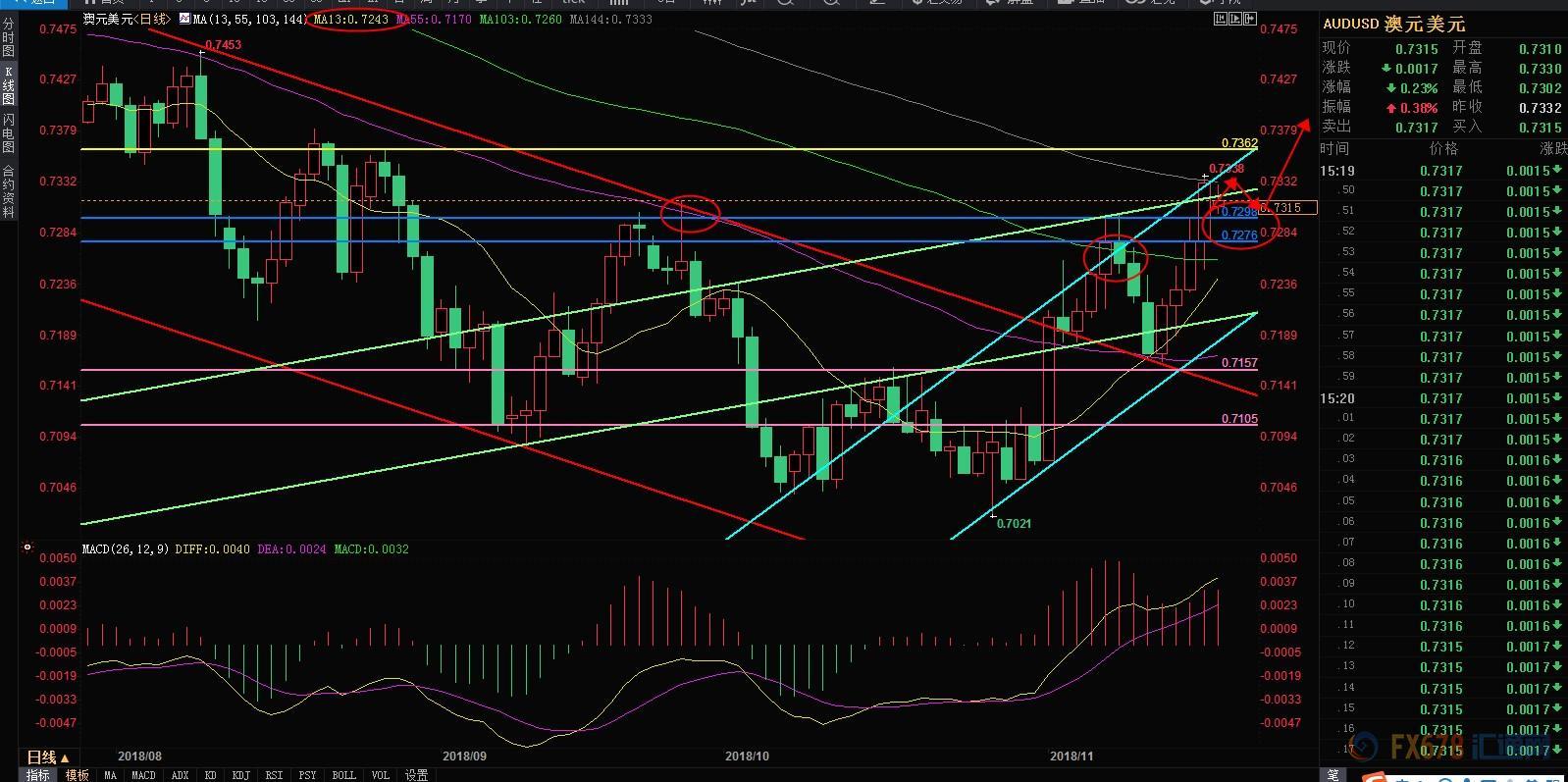The image size is (1568, 782).
Task: Click the 0.7021 low price marker
Action: pyautogui.click(x=1014, y=524)
